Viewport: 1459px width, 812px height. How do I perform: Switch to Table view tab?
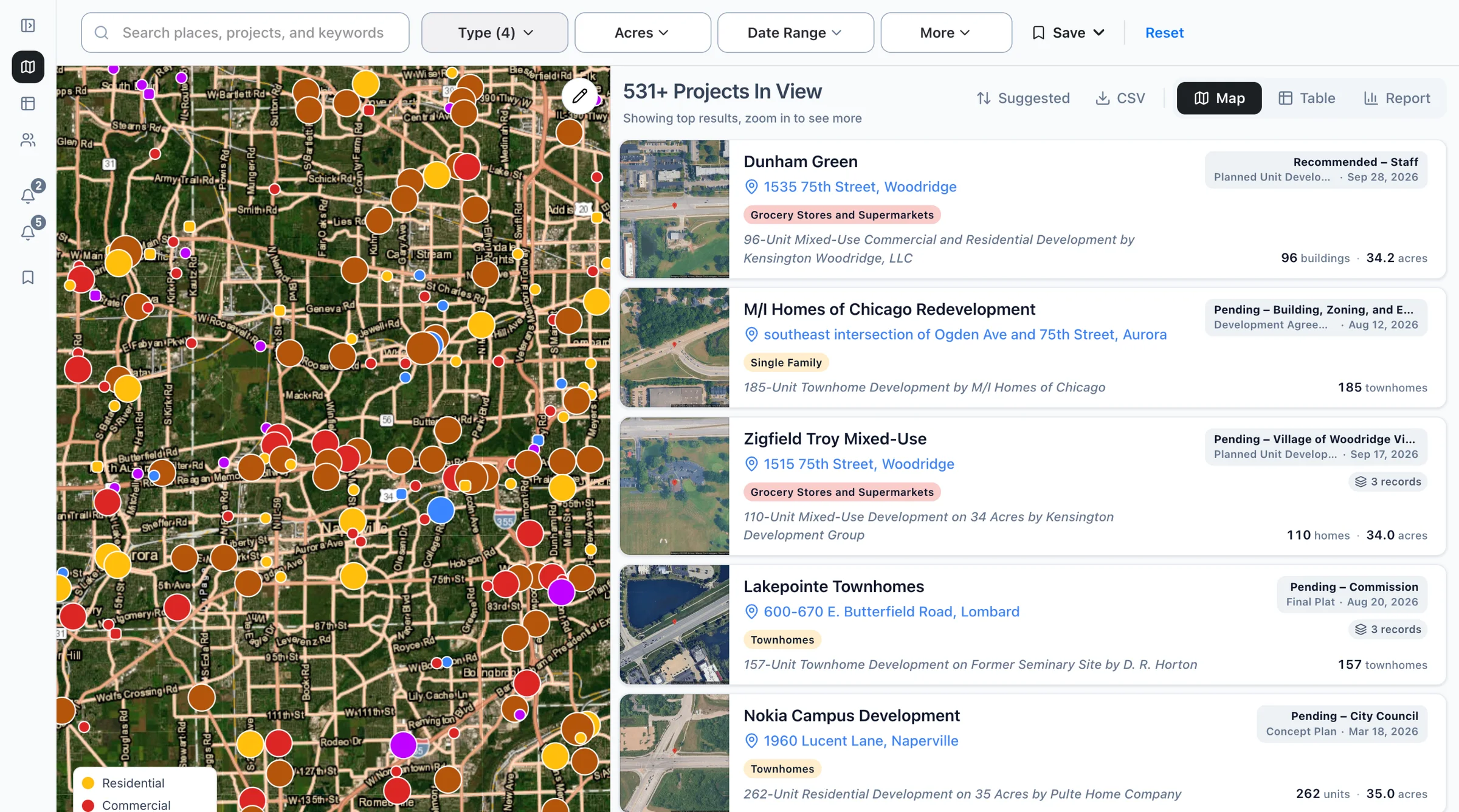pos(1307,98)
